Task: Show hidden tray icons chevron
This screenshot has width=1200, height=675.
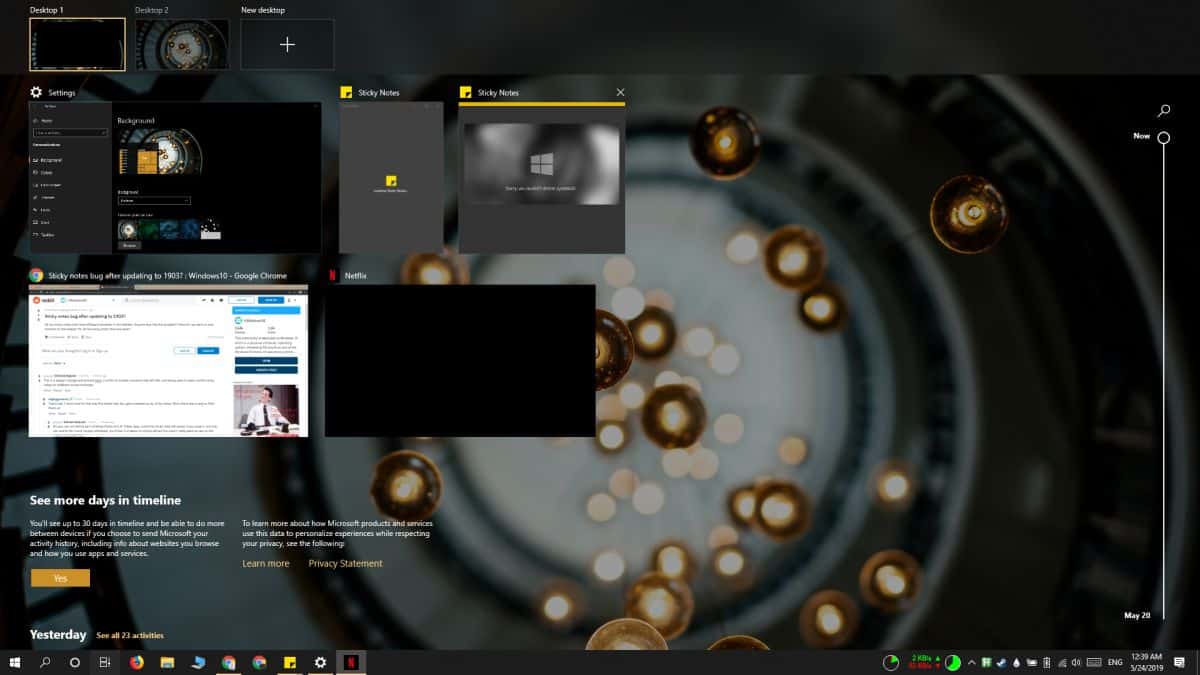Action: tap(972, 662)
